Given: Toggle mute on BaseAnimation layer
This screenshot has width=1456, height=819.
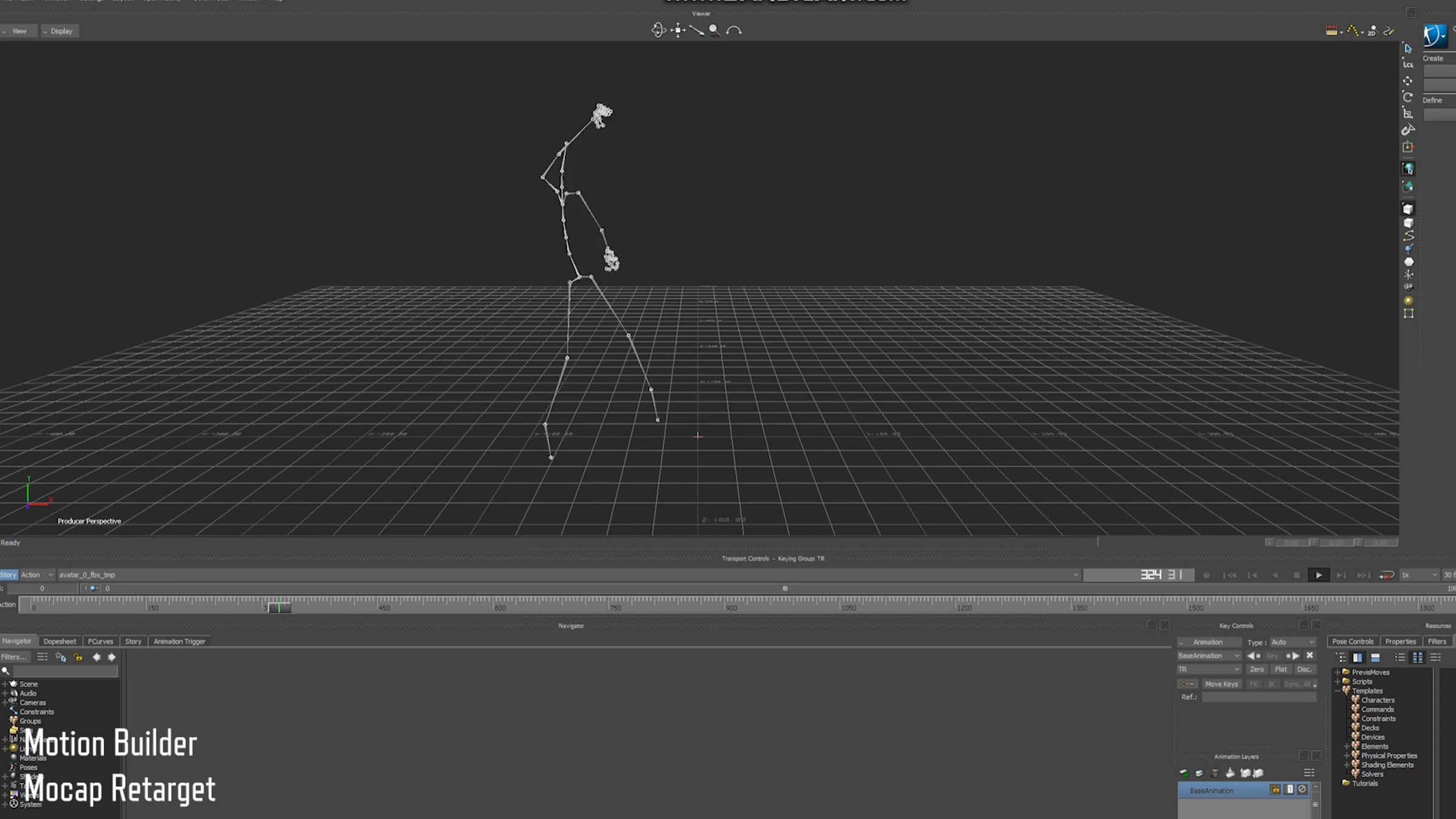Looking at the screenshot, I should coord(1302,789).
